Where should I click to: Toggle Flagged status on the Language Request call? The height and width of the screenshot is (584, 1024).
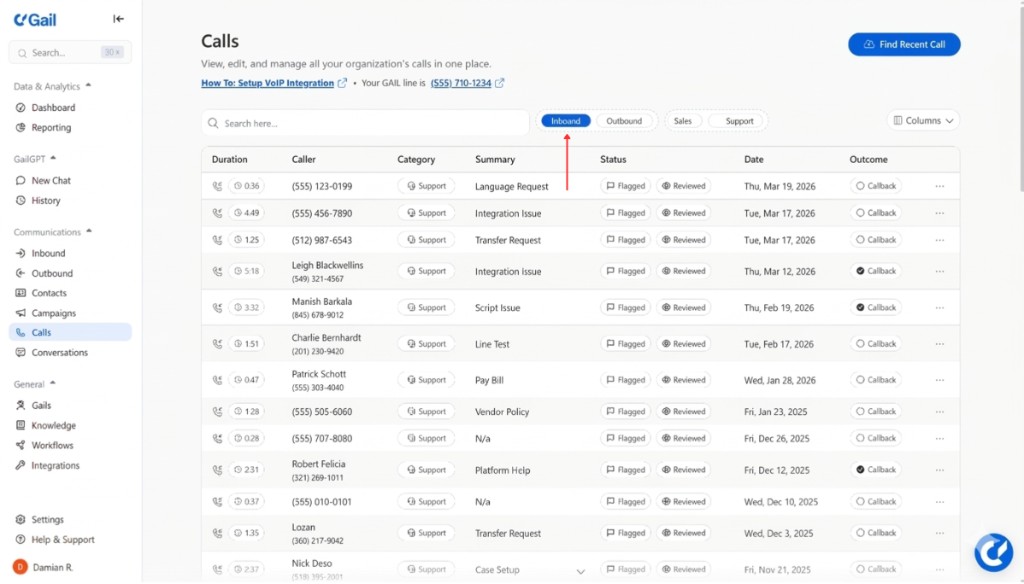[x=623, y=186]
